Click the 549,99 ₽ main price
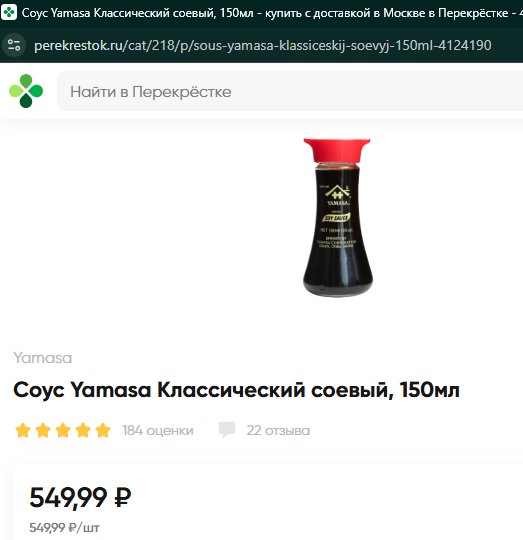The height and width of the screenshot is (540, 523). coord(80,498)
